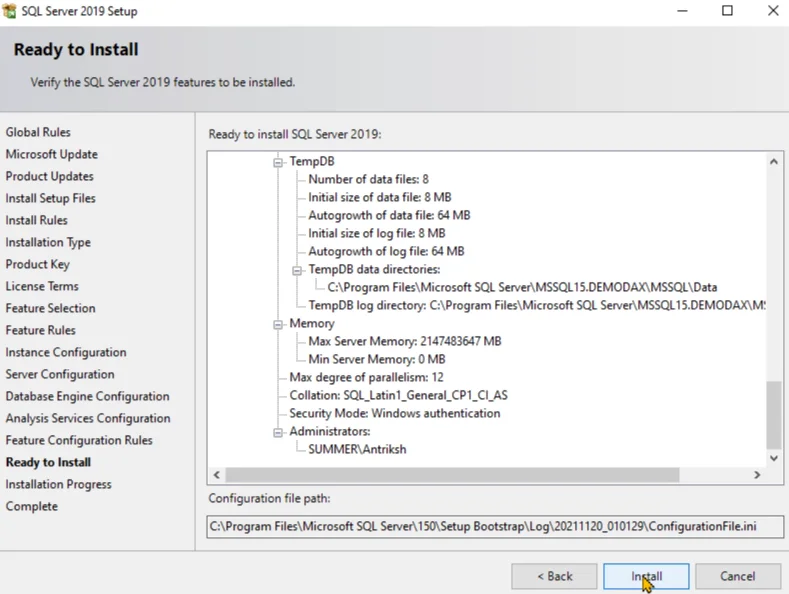Select Global Rules step in sidebar

pos(38,132)
